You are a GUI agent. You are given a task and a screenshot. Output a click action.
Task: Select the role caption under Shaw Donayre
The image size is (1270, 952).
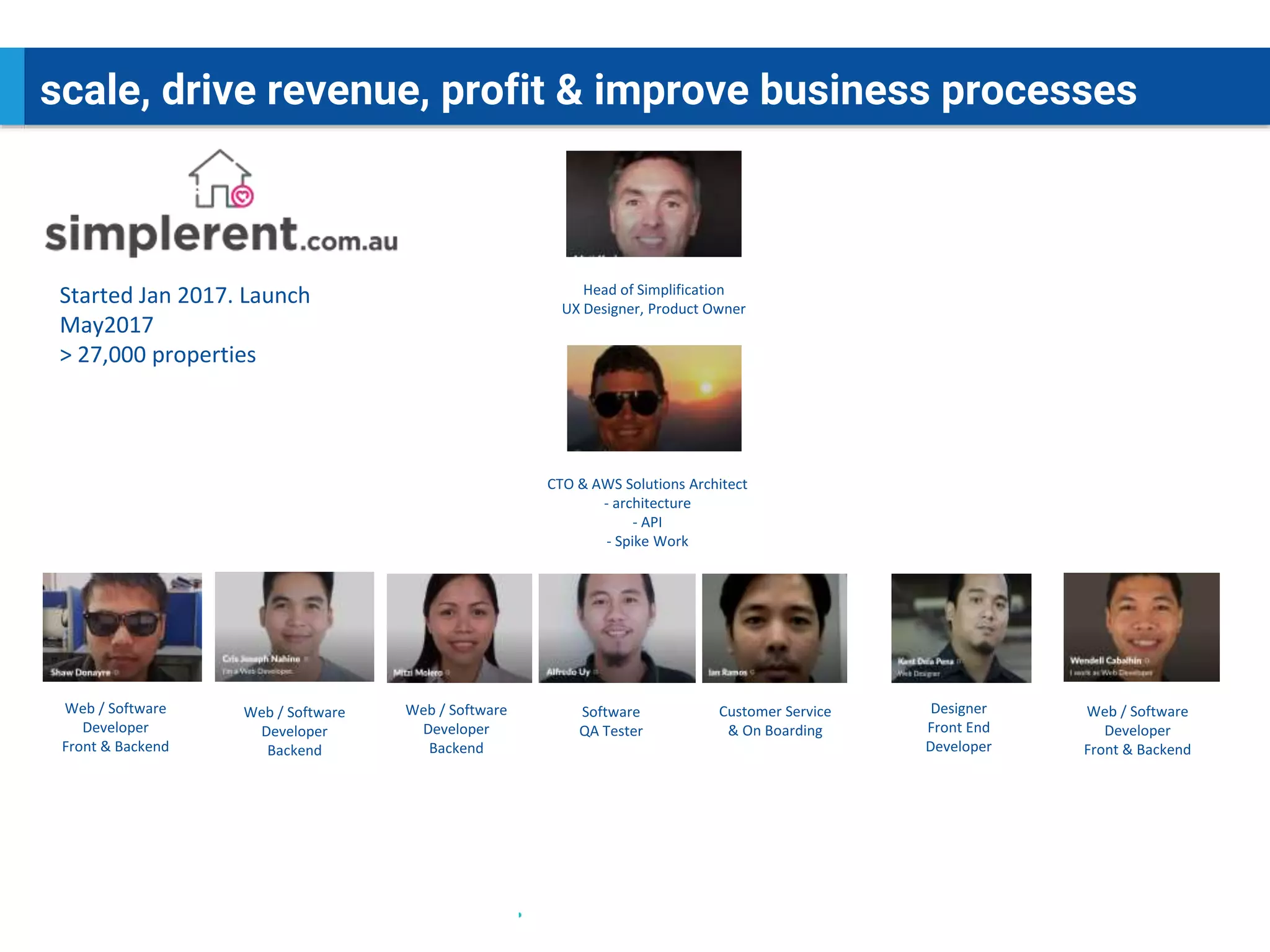[115, 728]
